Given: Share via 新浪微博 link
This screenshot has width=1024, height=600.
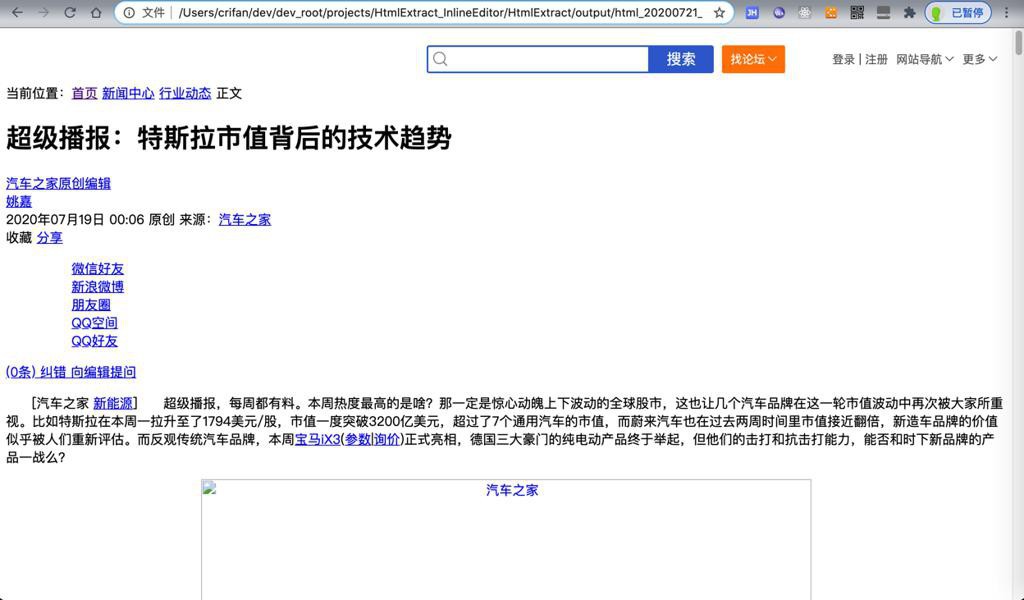Looking at the screenshot, I should [x=97, y=287].
